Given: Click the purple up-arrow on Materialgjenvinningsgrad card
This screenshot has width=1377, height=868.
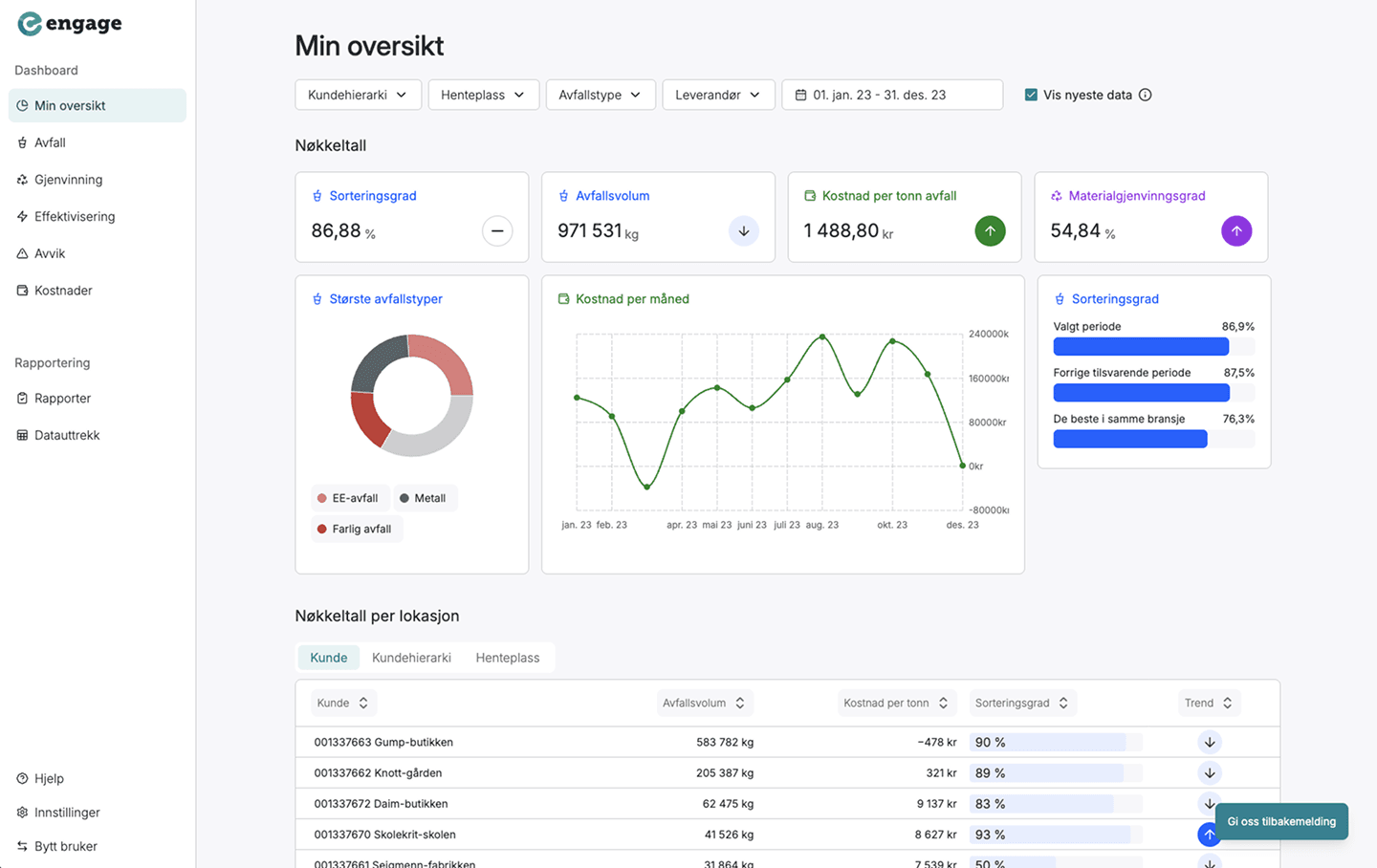Looking at the screenshot, I should tap(1236, 231).
